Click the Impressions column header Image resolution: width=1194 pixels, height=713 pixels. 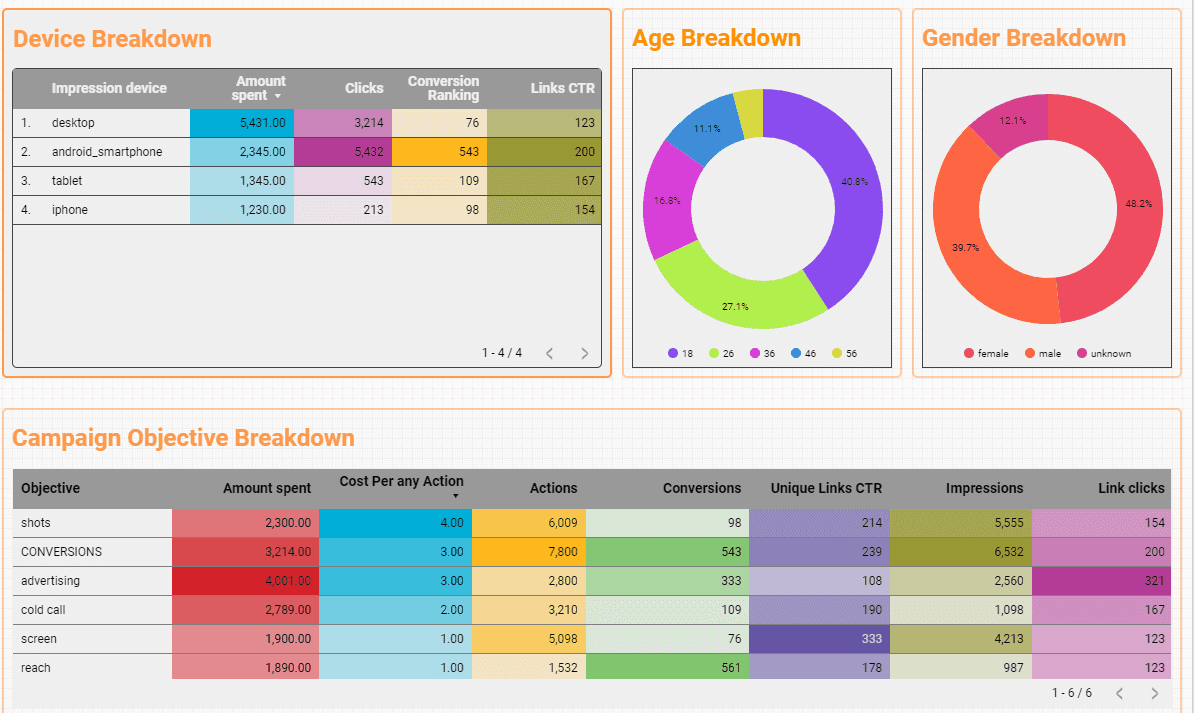click(x=985, y=488)
